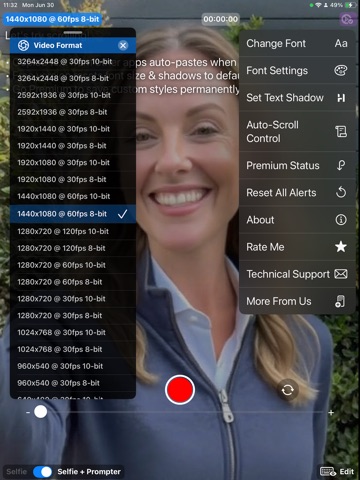Select 1920x1440 @ 30fps 10-bit
360x480 pixels.
point(73,129)
